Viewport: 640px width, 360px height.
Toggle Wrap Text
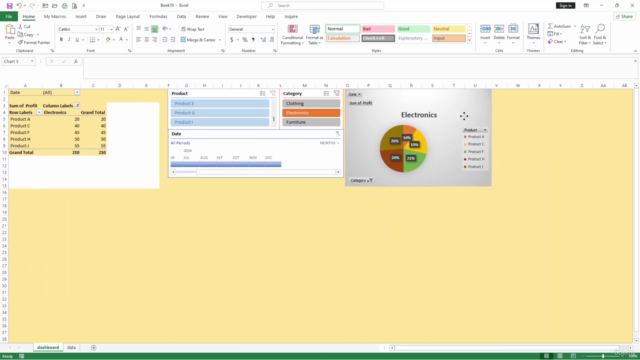point(193,29)
